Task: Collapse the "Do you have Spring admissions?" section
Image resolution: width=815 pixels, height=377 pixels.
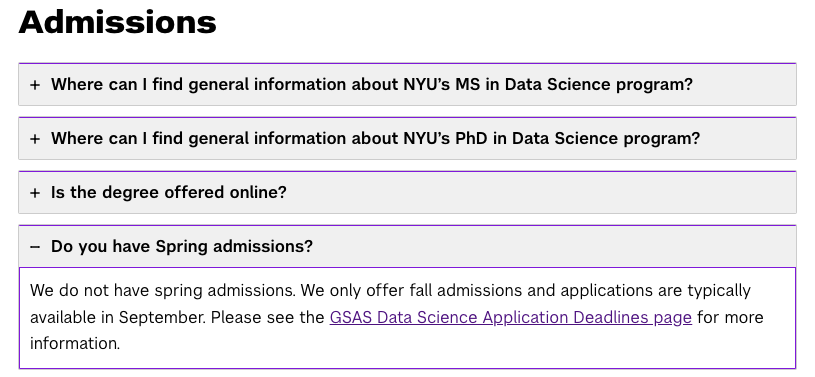Action: pyautogui.click(x=408, y=246)
